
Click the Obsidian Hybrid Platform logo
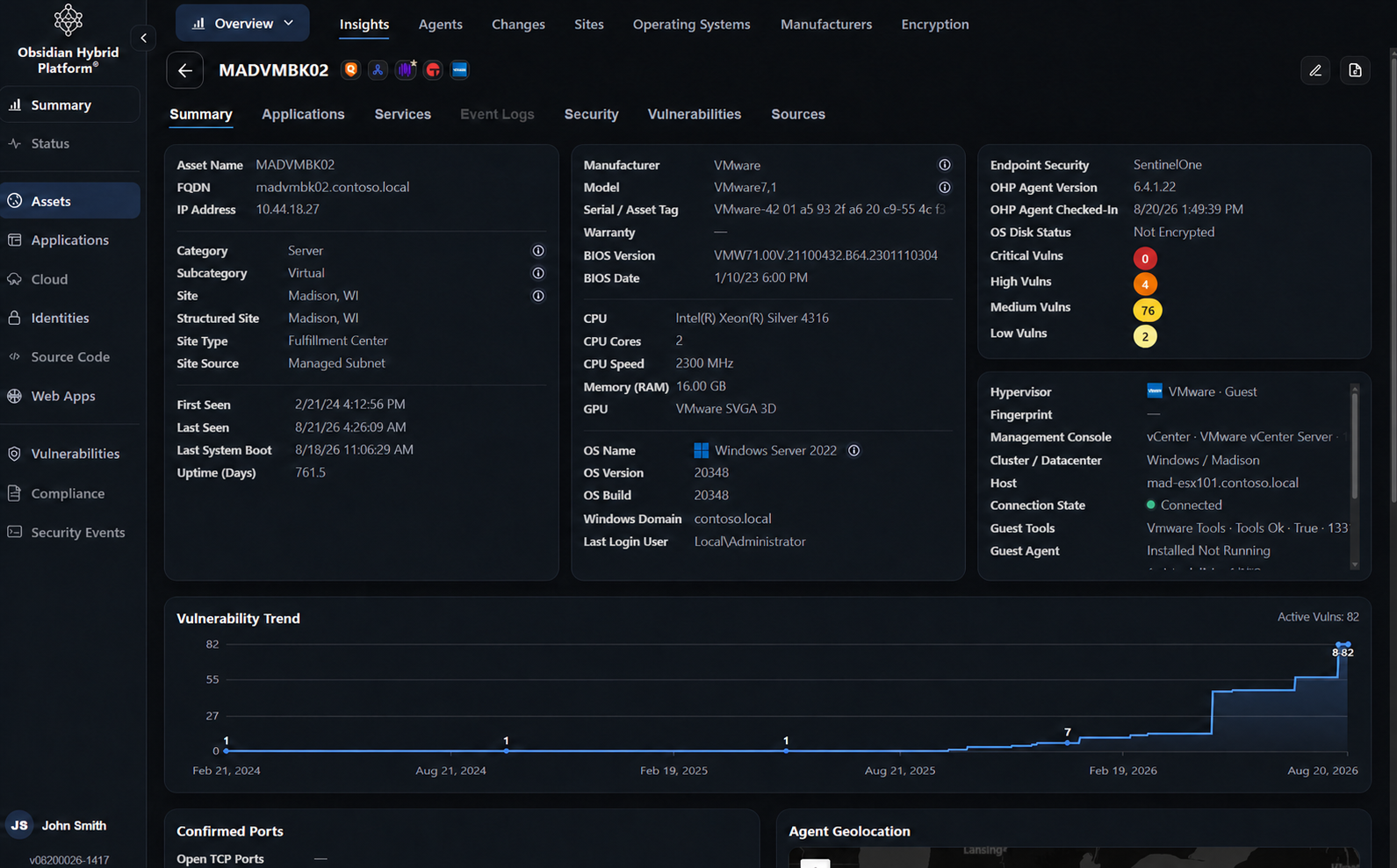(x=68, y=19)
